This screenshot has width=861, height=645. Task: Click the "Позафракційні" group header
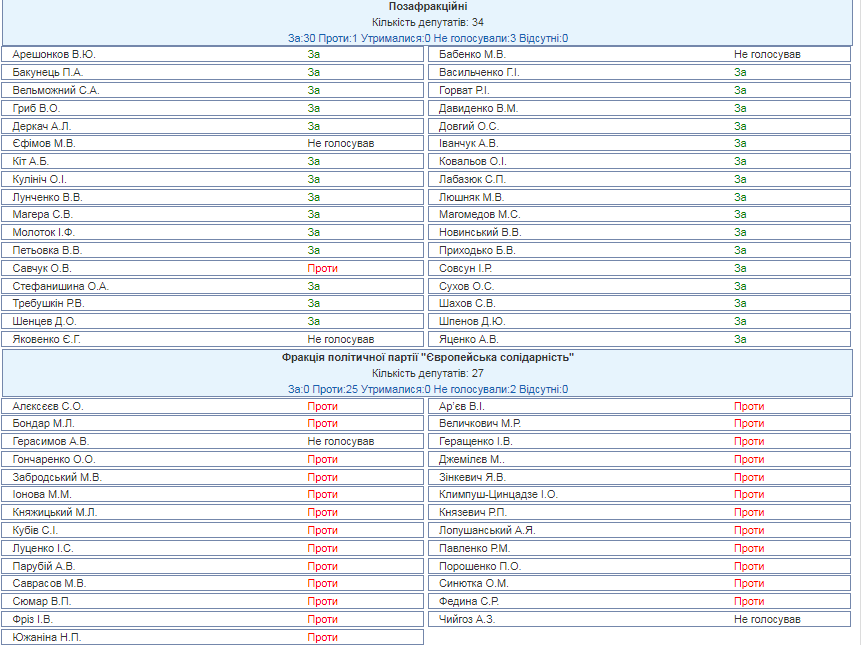pos(428,6)
